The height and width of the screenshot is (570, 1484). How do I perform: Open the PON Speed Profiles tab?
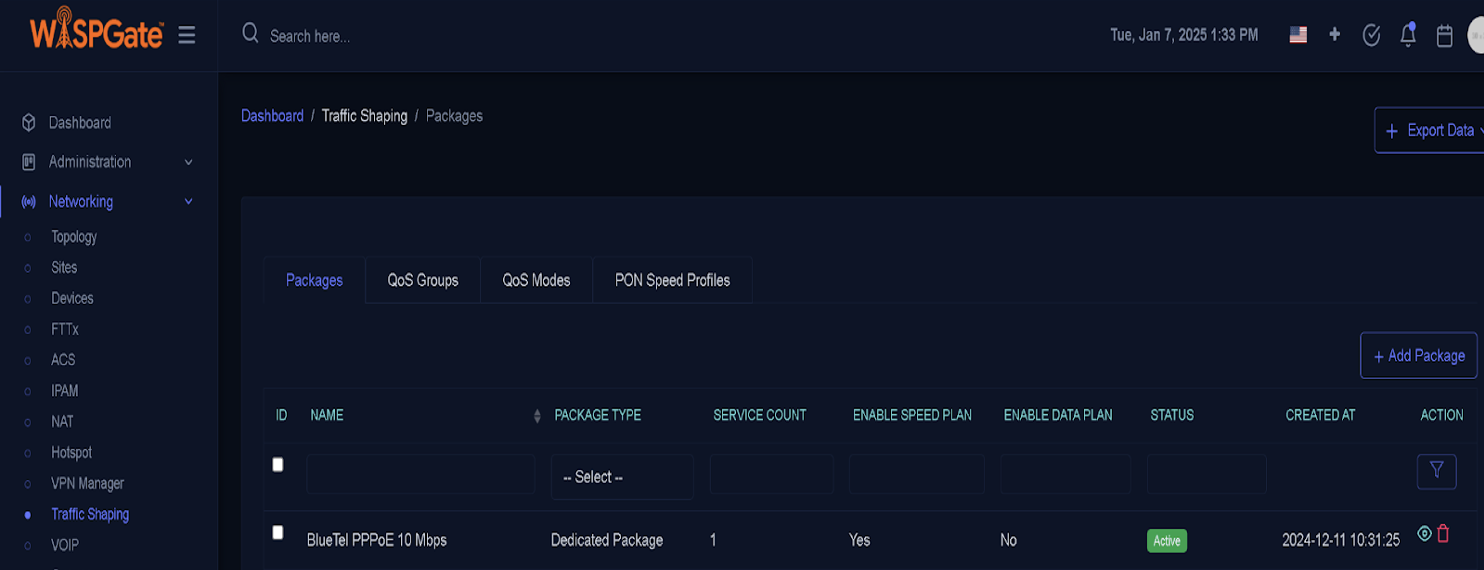(x=672, y=280)
